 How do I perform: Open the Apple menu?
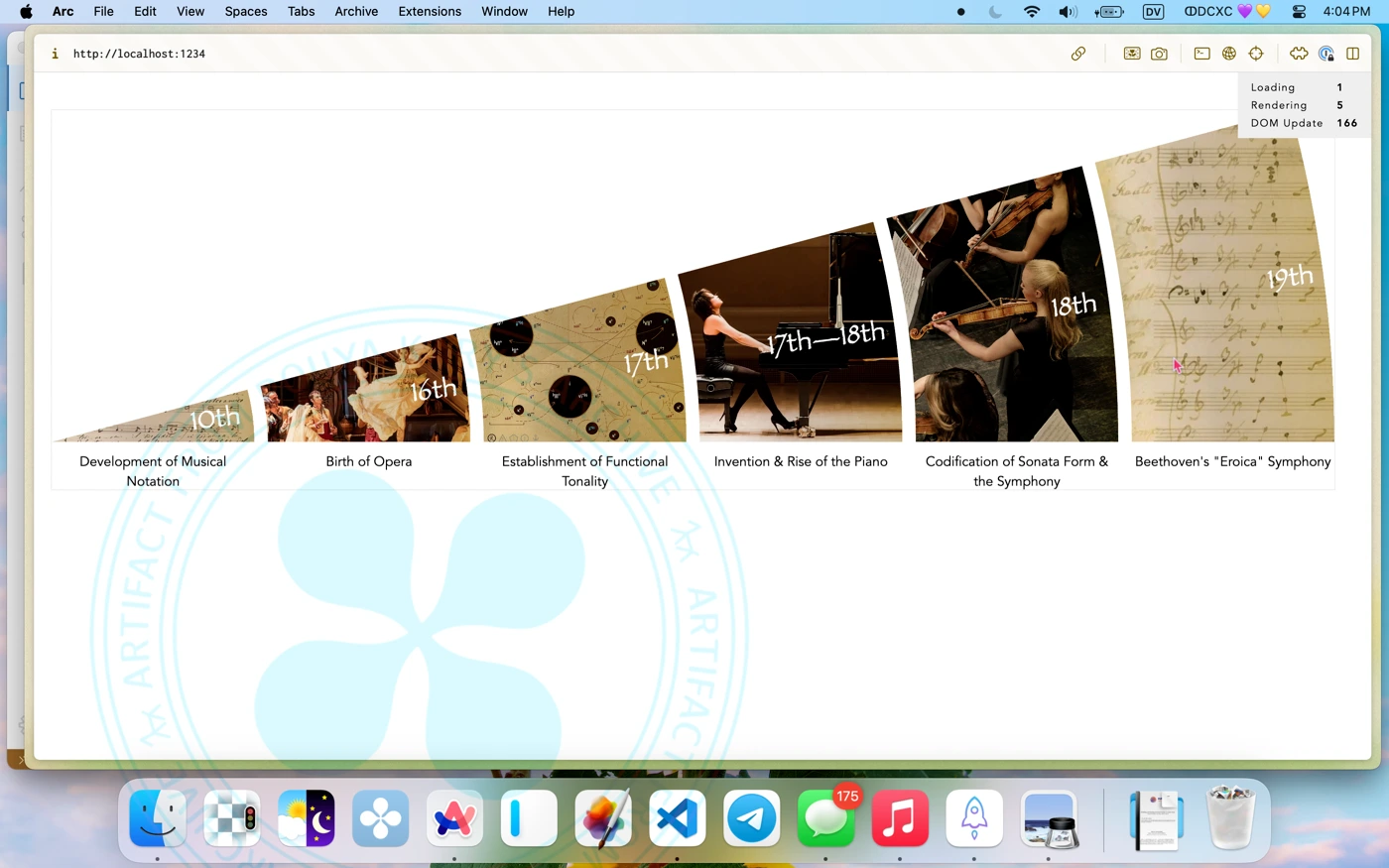click(x=27, y=12)
